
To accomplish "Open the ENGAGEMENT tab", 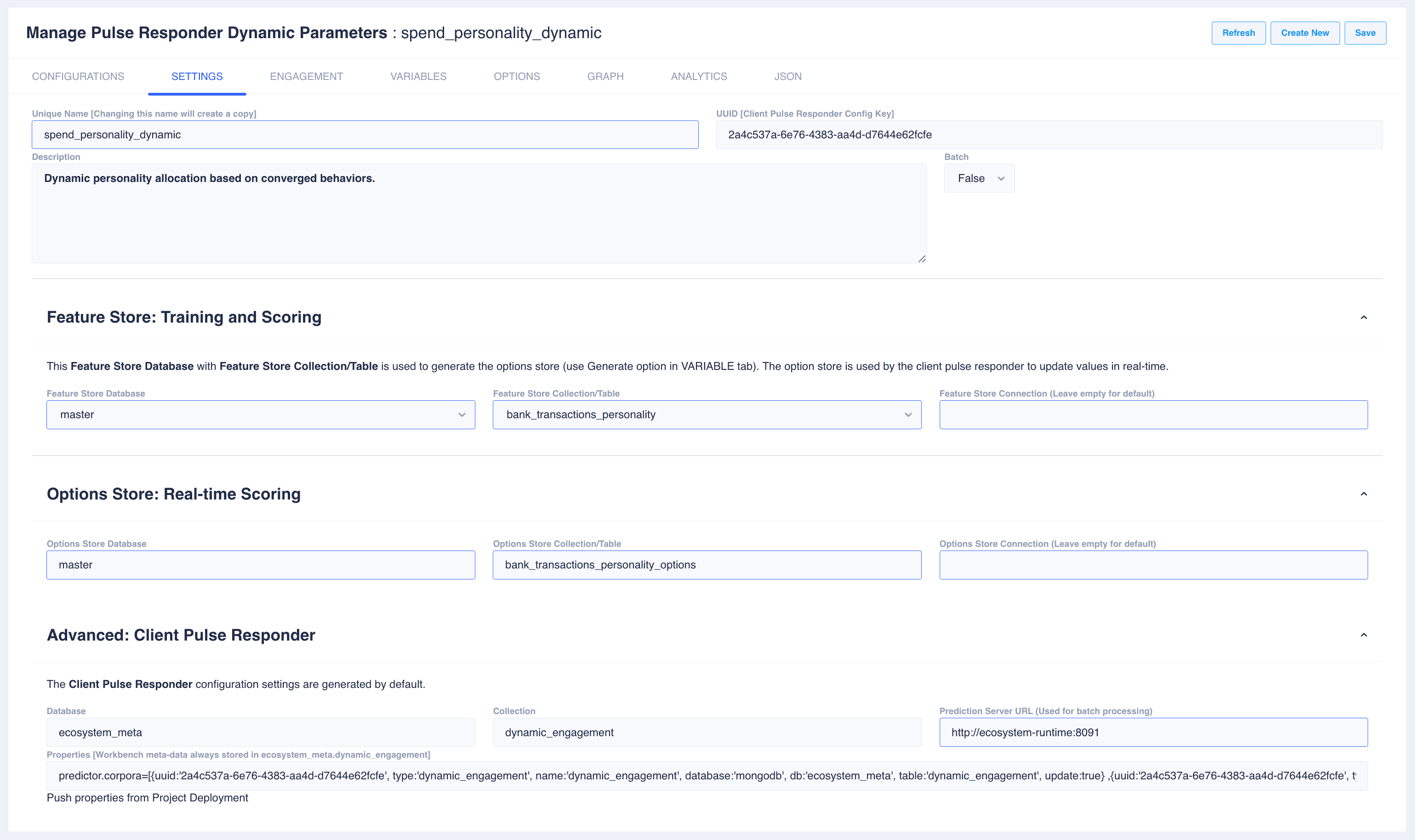I will (x=306, y=76).
